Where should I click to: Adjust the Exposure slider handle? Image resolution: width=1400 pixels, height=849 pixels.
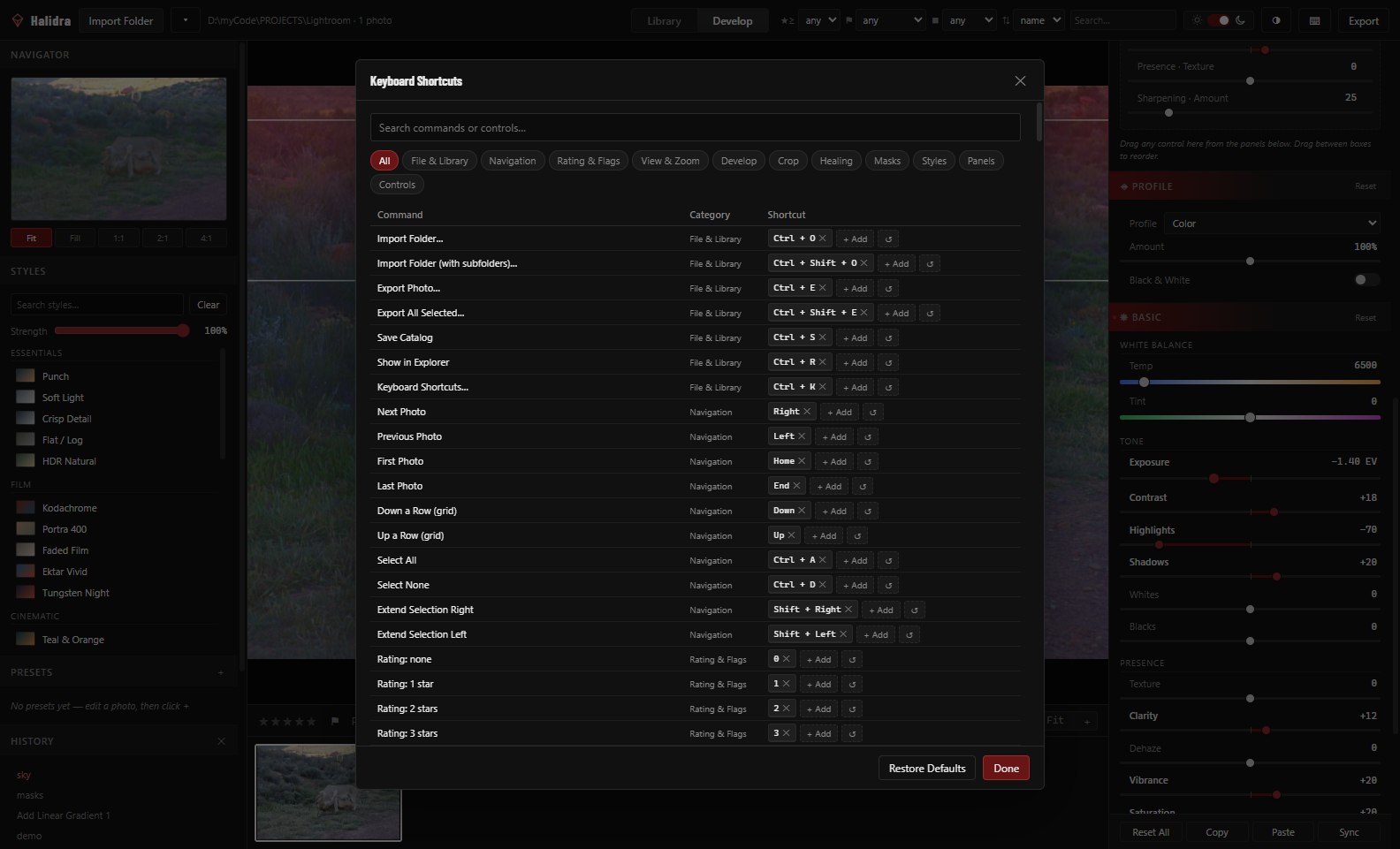pyautogui.click(x=1214, y=478)
